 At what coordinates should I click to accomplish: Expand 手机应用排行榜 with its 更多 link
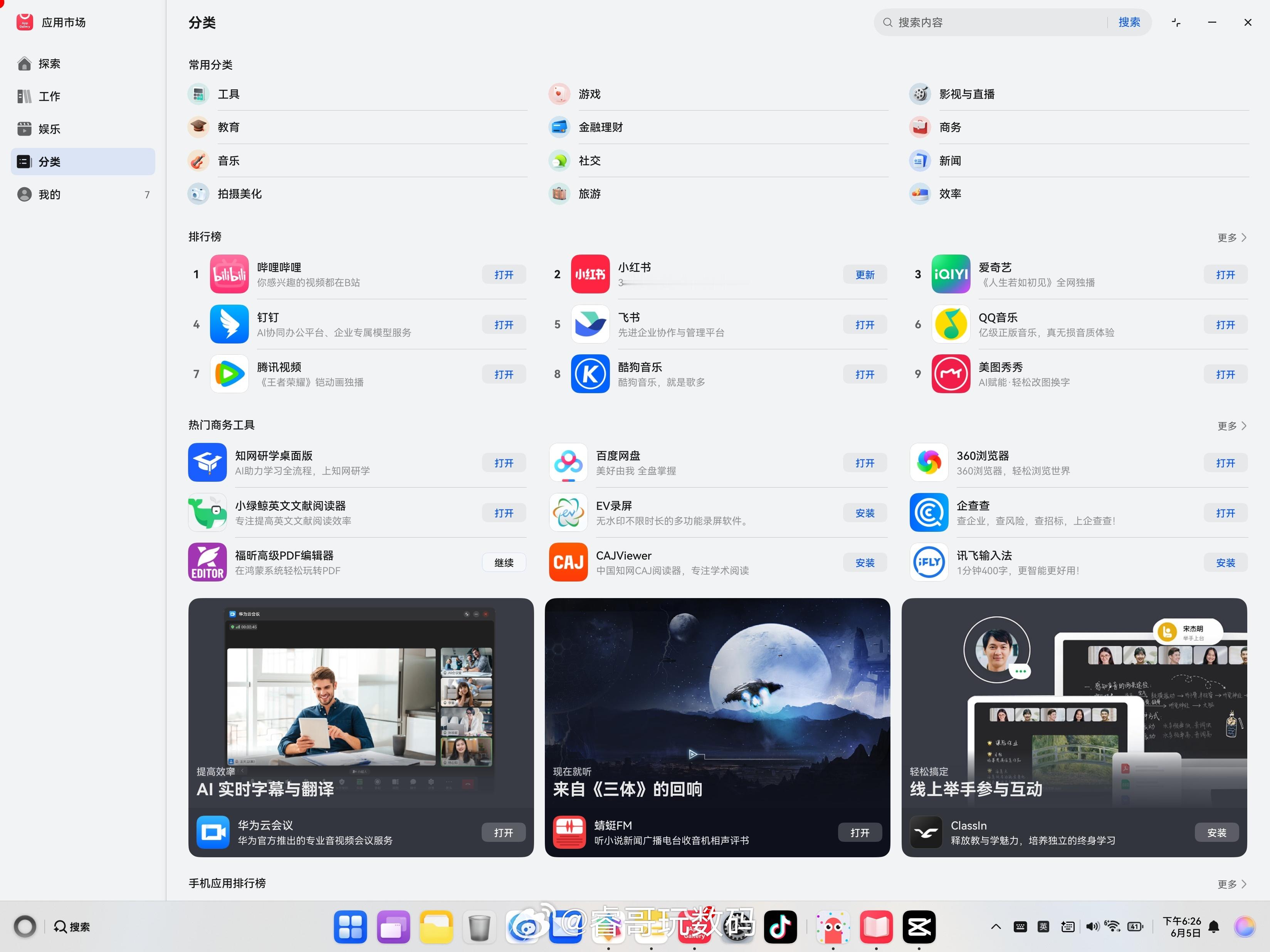[x=1231, y=884]
